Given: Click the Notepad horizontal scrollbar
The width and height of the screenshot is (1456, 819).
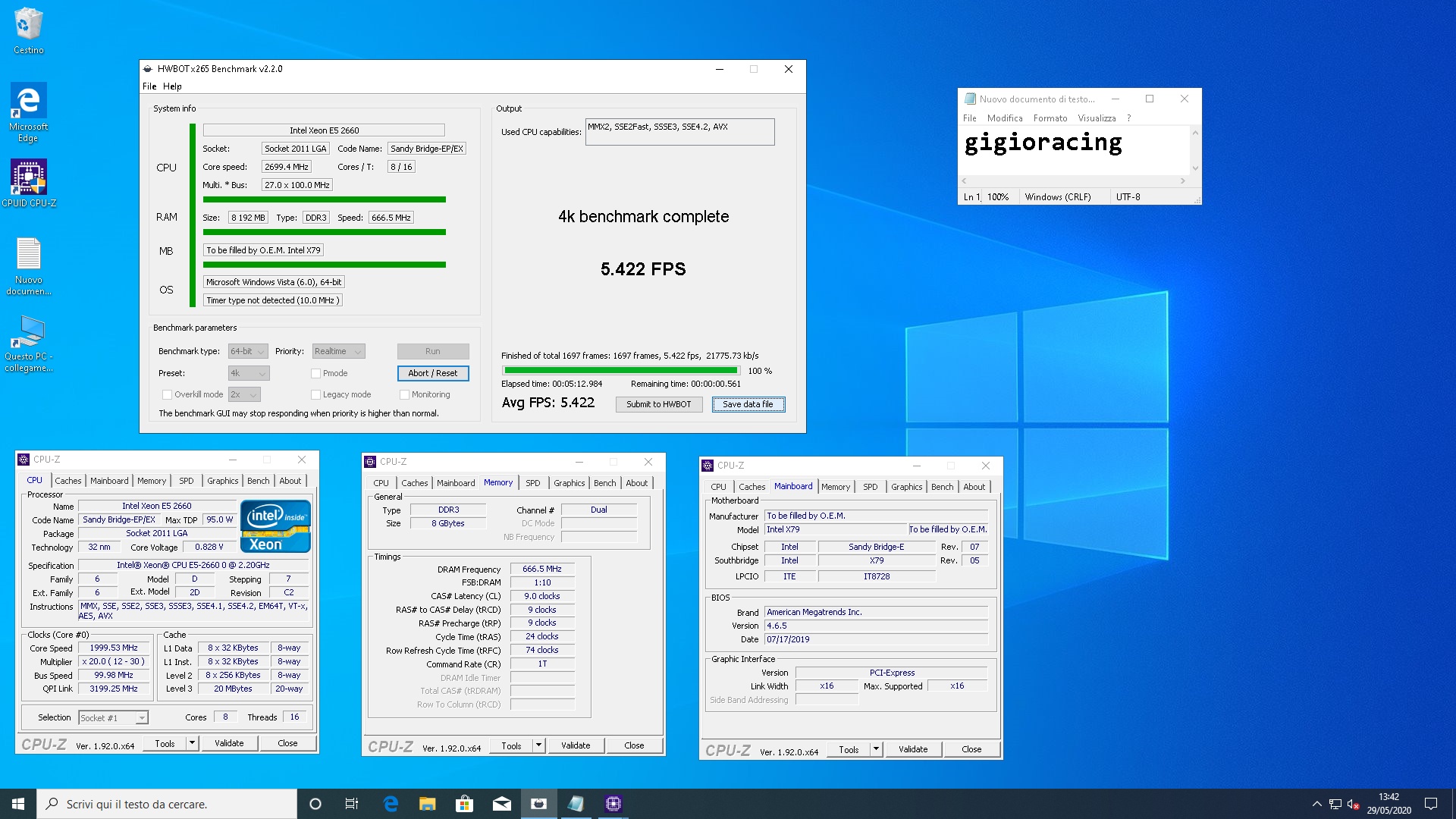Looking at the screenshot, I should point(1073,181).
